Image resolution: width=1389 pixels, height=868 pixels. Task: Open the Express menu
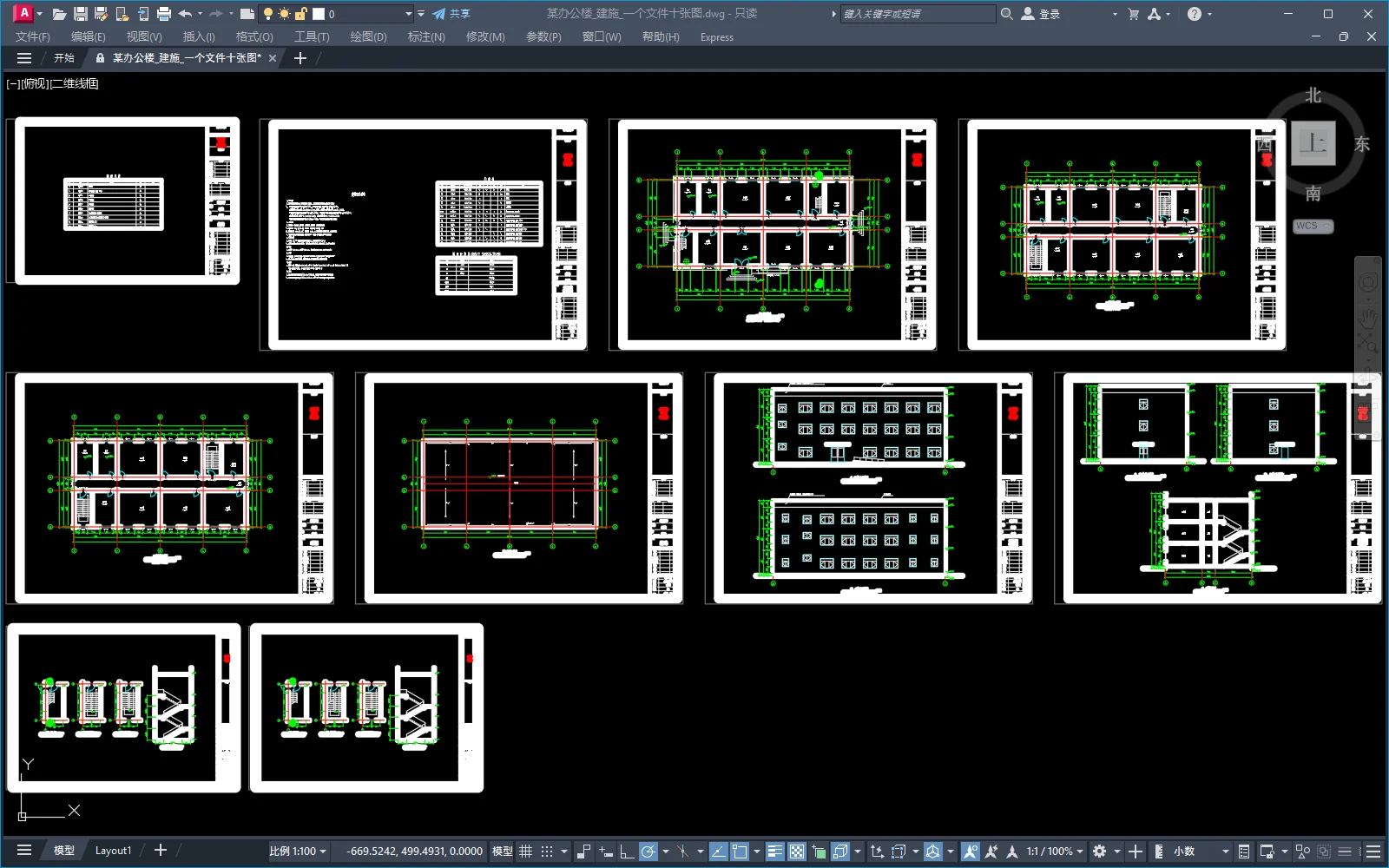717,37
